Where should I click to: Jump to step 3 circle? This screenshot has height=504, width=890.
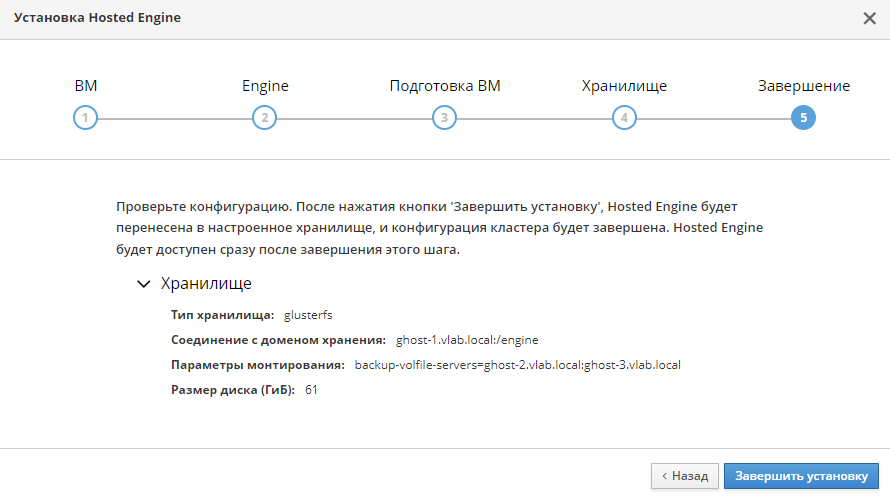tap(444, 117)
